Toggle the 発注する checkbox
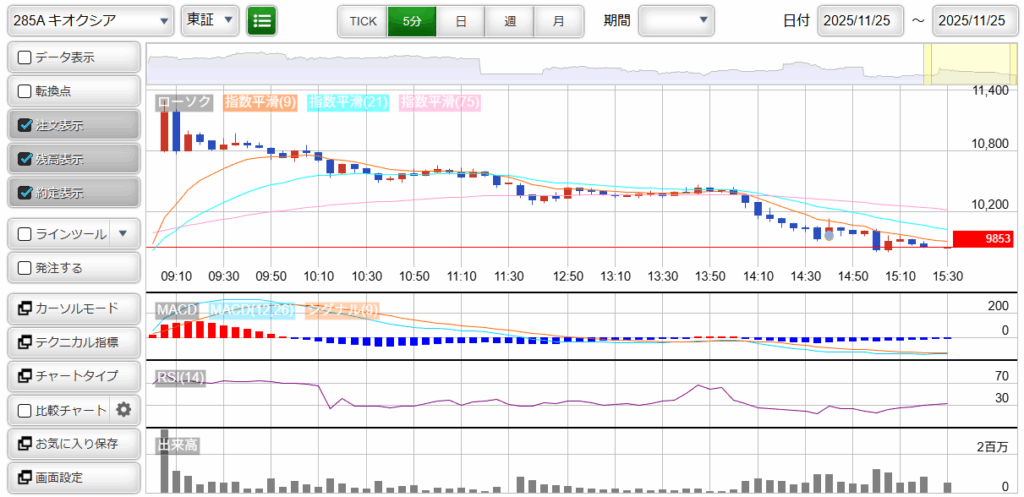1024x497 pixels. click(x=25, y=268)
